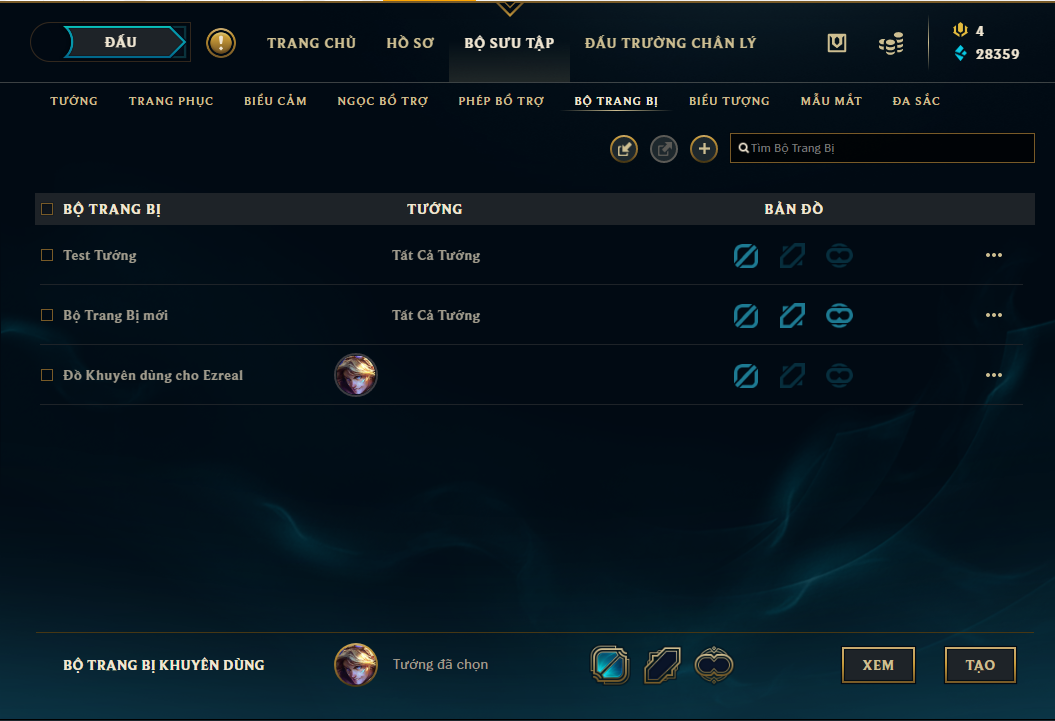This screenshot has height=721, width=1055.
Task: Open options menu for Bộ Trang Bị mới
Action: click(x=994, y=315)
